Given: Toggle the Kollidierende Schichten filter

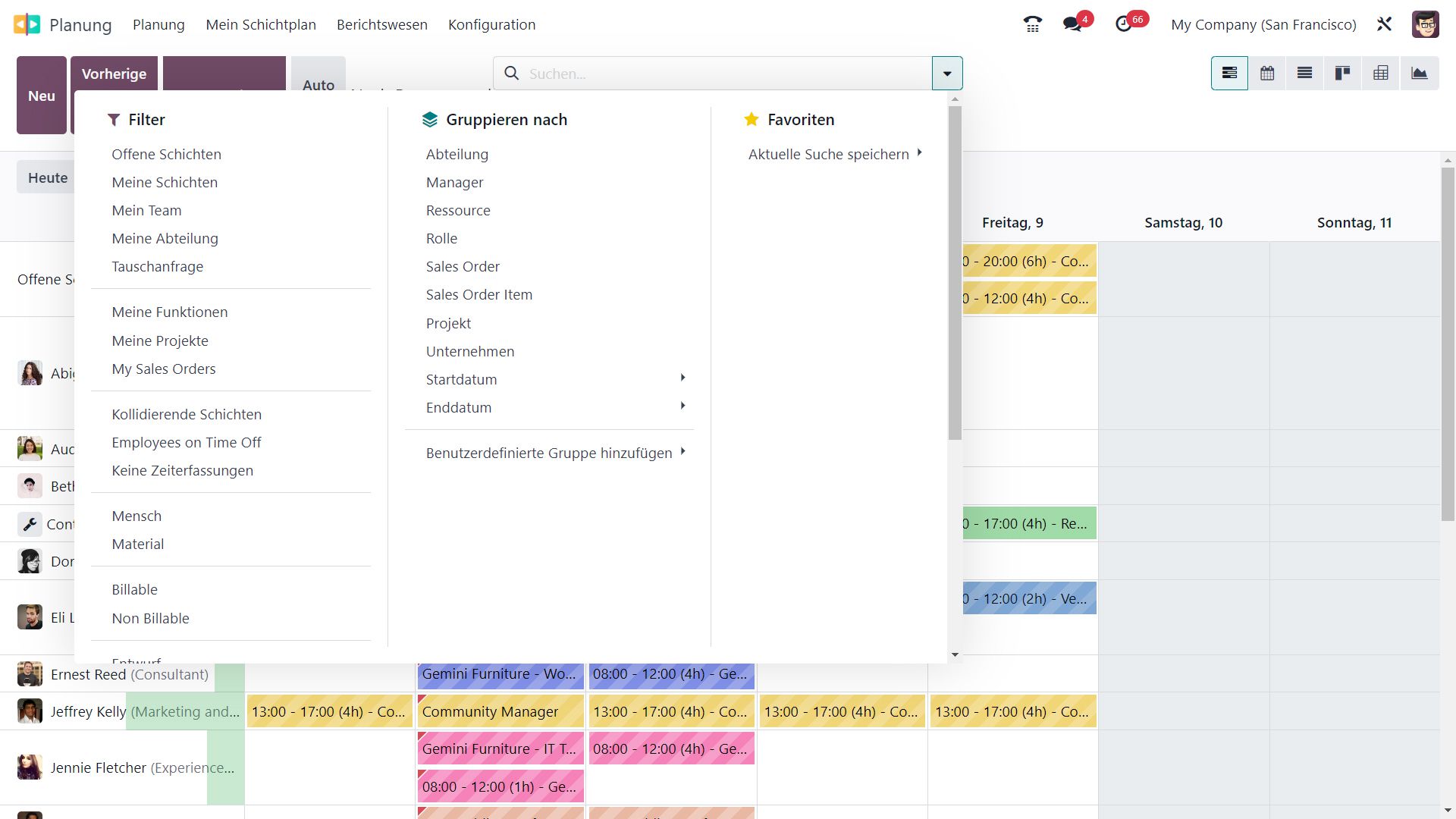Looking at the screenshot, I should 187,414.
